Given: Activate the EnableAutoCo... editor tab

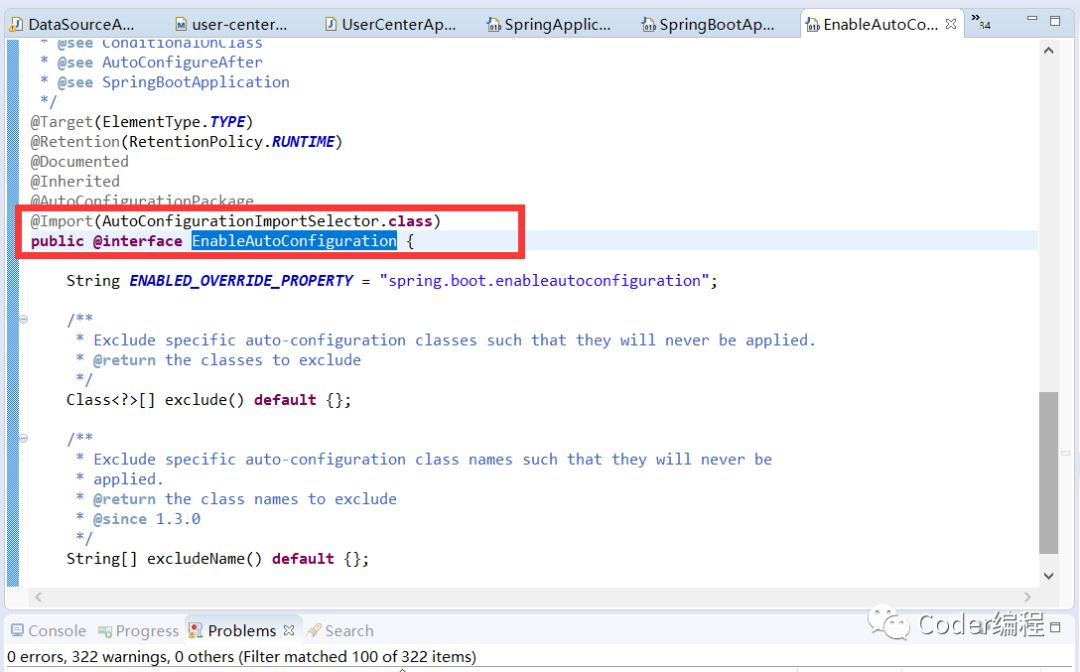Looking at the screenshot, I should coord(880,25).
